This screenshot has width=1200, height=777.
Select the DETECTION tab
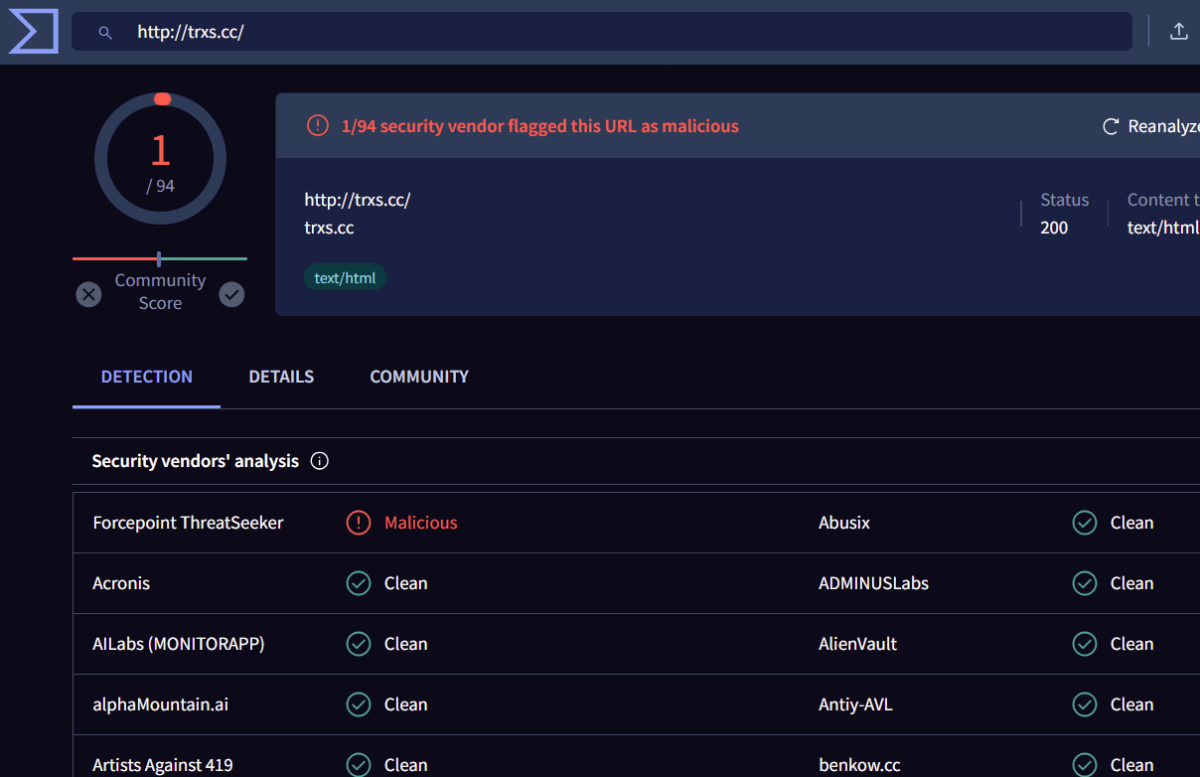(x=147, y=377)
